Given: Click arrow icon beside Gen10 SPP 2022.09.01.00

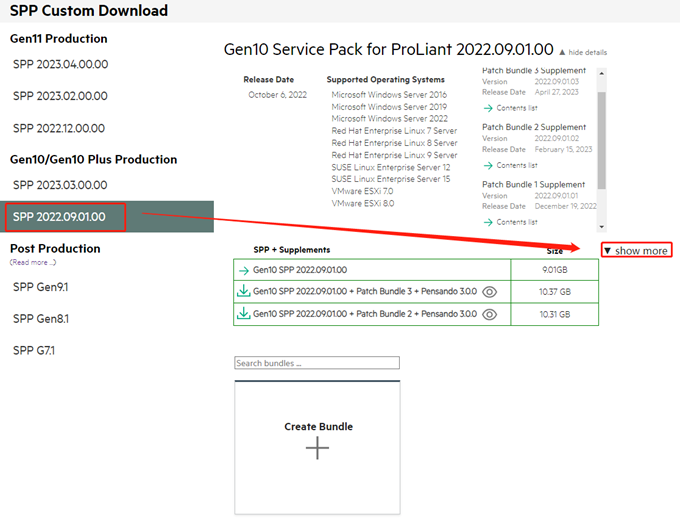Looking at the screenshot, I should 243,270.
